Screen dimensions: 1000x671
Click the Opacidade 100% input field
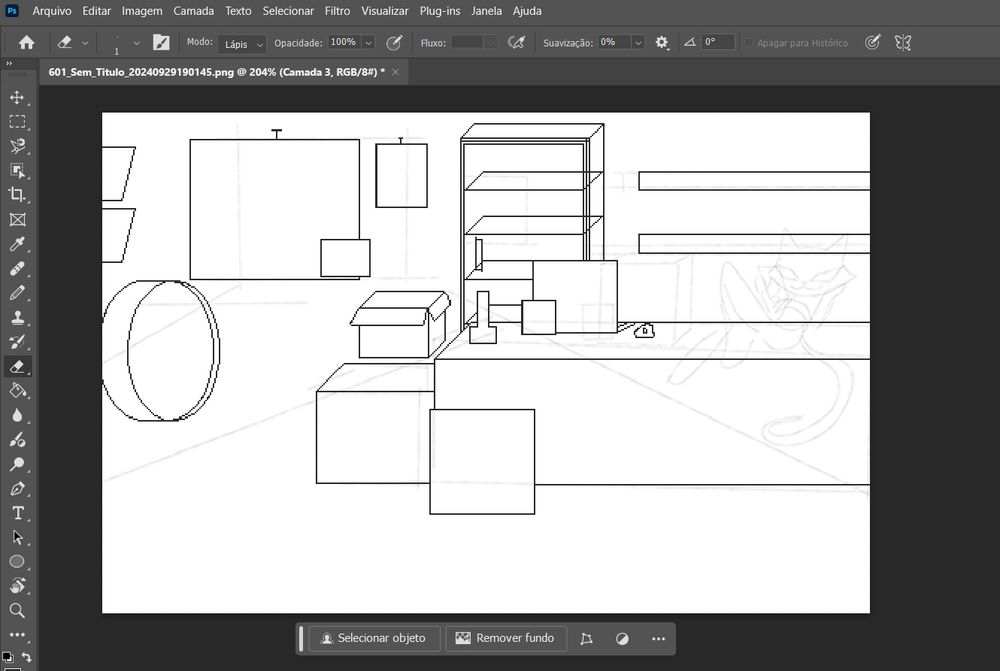pos(343,43)
